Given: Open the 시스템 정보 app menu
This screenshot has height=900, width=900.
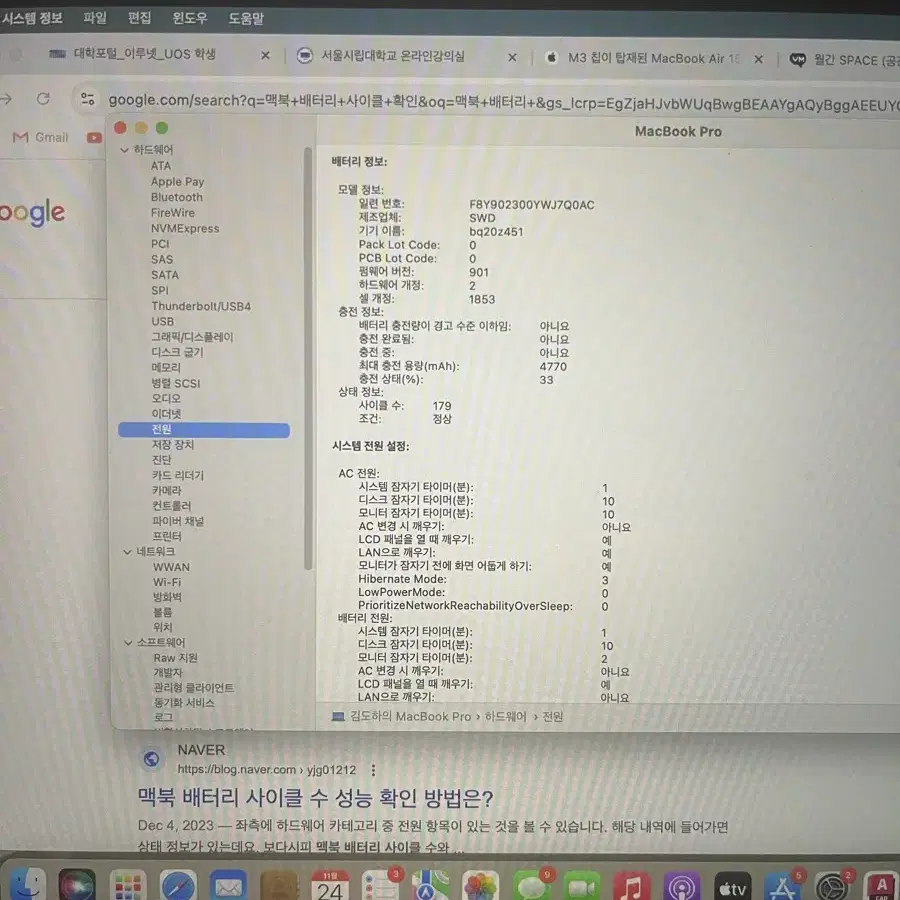Looking at the screenshot, I should coord(32,18).
